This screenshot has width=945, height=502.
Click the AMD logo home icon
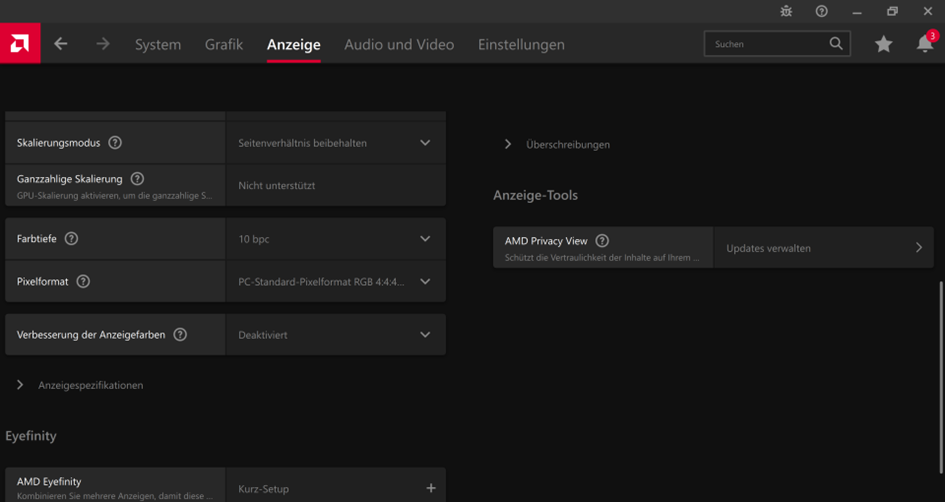pyautogui.click(x=20, y=43)
